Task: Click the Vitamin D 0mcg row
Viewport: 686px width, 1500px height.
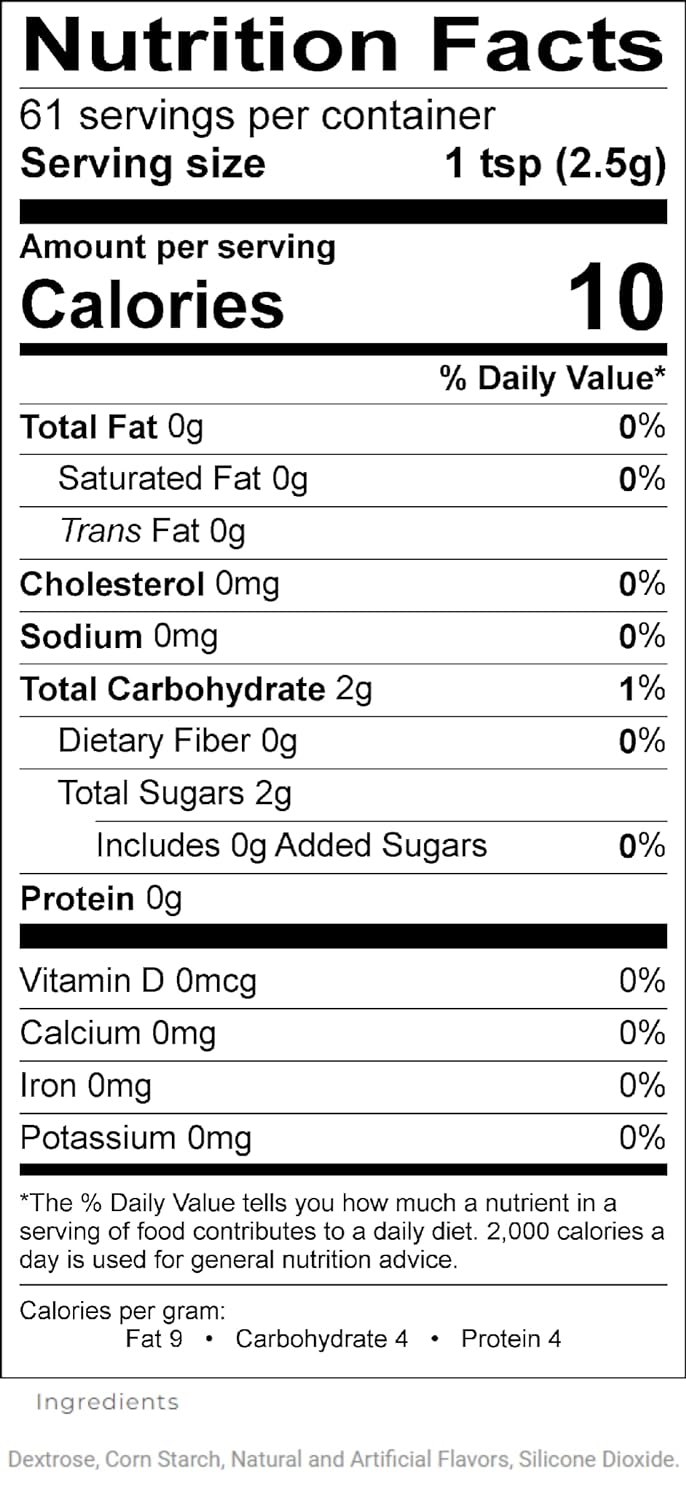Action: [138, 981]
